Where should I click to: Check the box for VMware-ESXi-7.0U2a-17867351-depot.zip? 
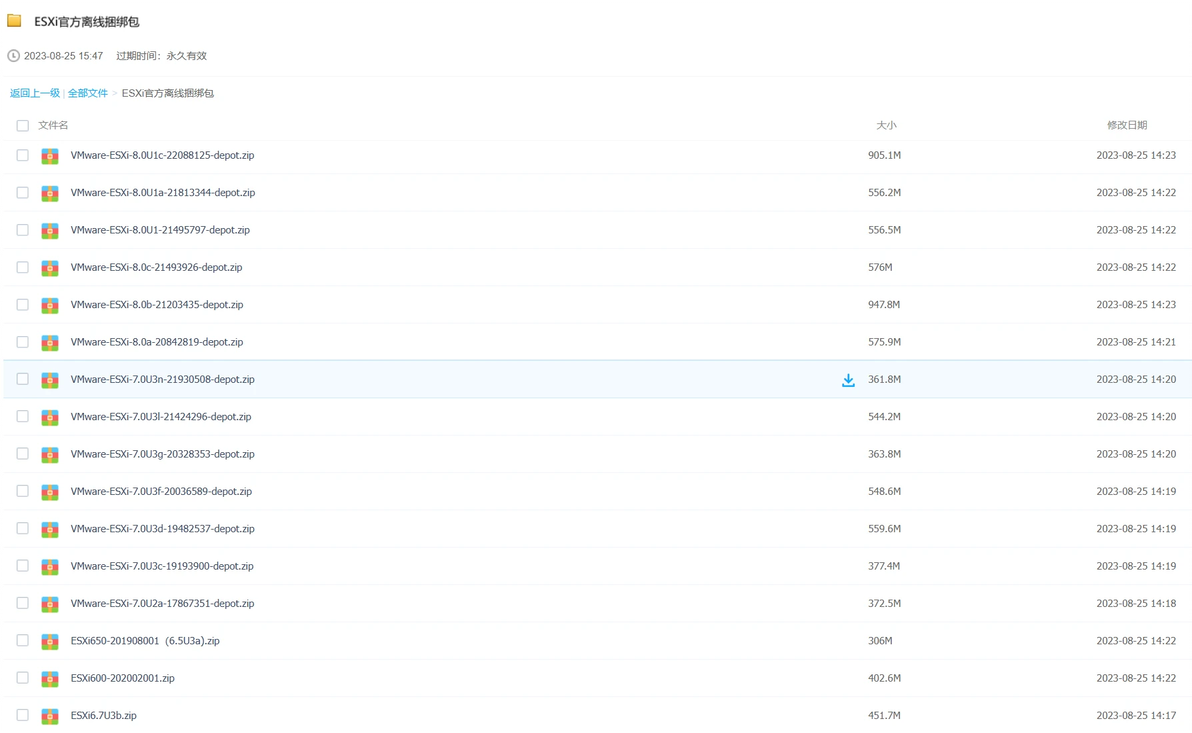click(x=23, y=603)
